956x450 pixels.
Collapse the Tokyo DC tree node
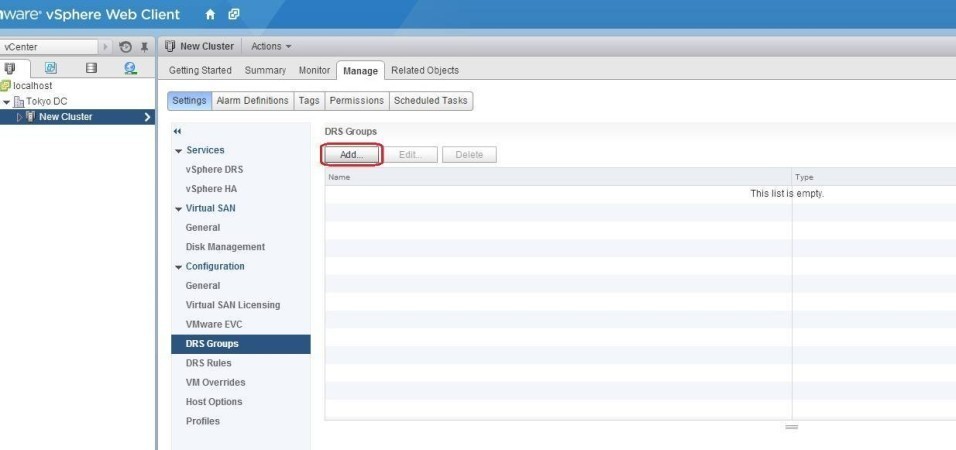(6, 102)
